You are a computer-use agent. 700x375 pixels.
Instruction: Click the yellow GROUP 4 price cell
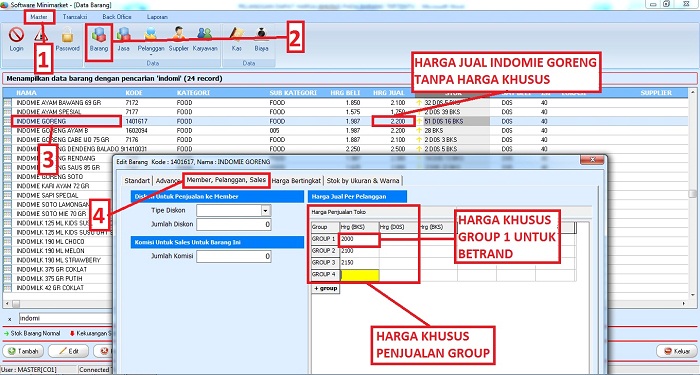pyautogui.click(x=359, y=275)
